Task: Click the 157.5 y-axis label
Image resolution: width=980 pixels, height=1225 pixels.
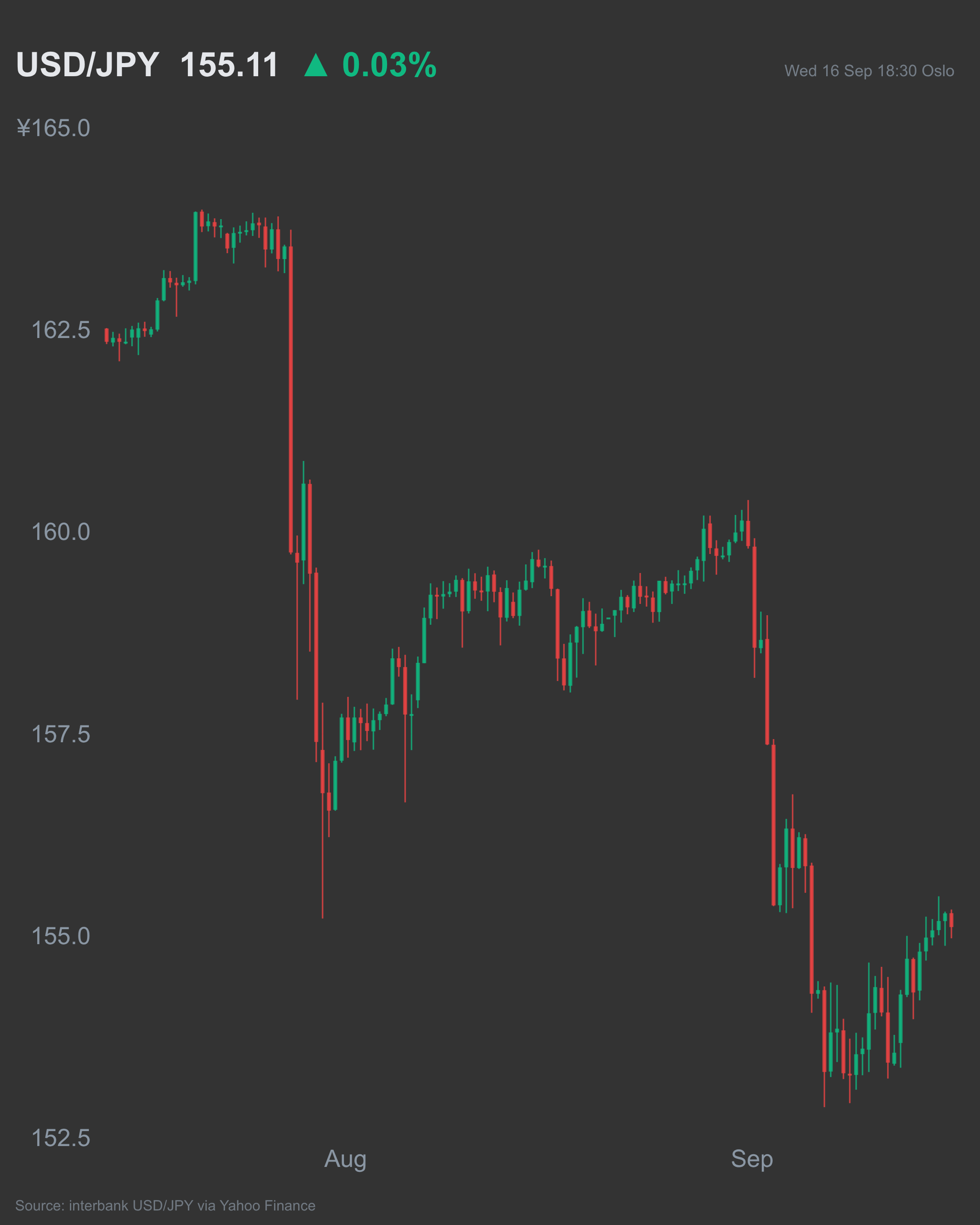Action: coord(61,734)
